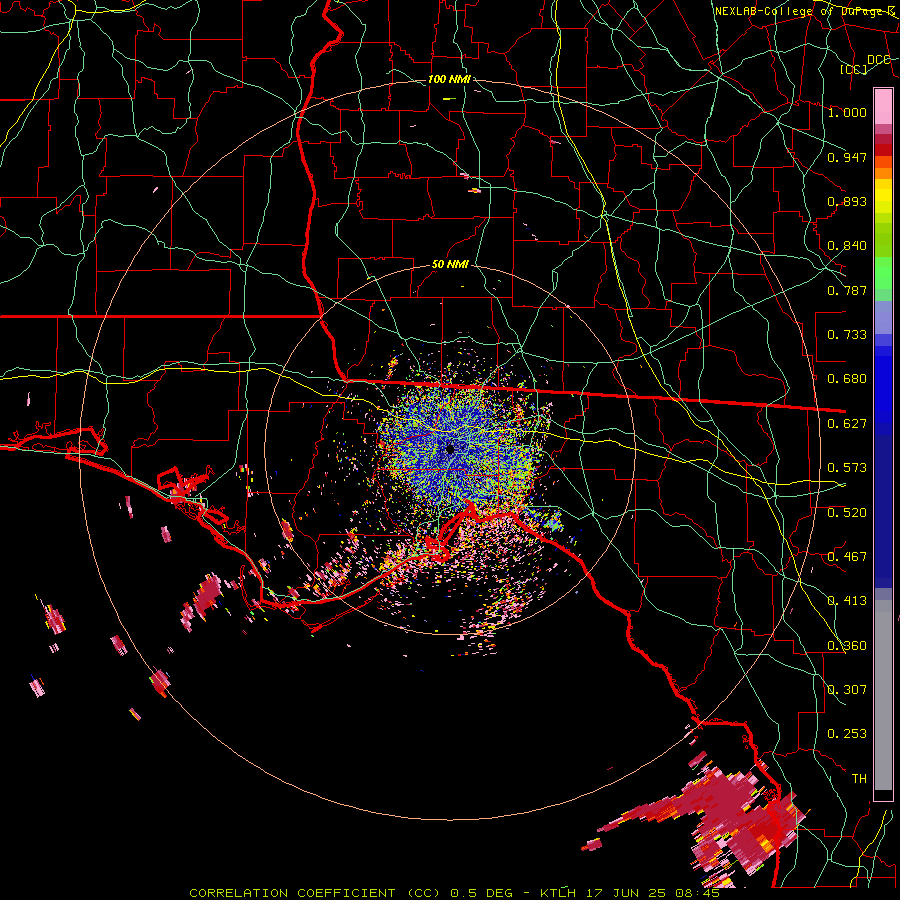Click the 0.947 color scale value
The height and width of the screenshot is (900, 900).
click(x=847, y=157)
